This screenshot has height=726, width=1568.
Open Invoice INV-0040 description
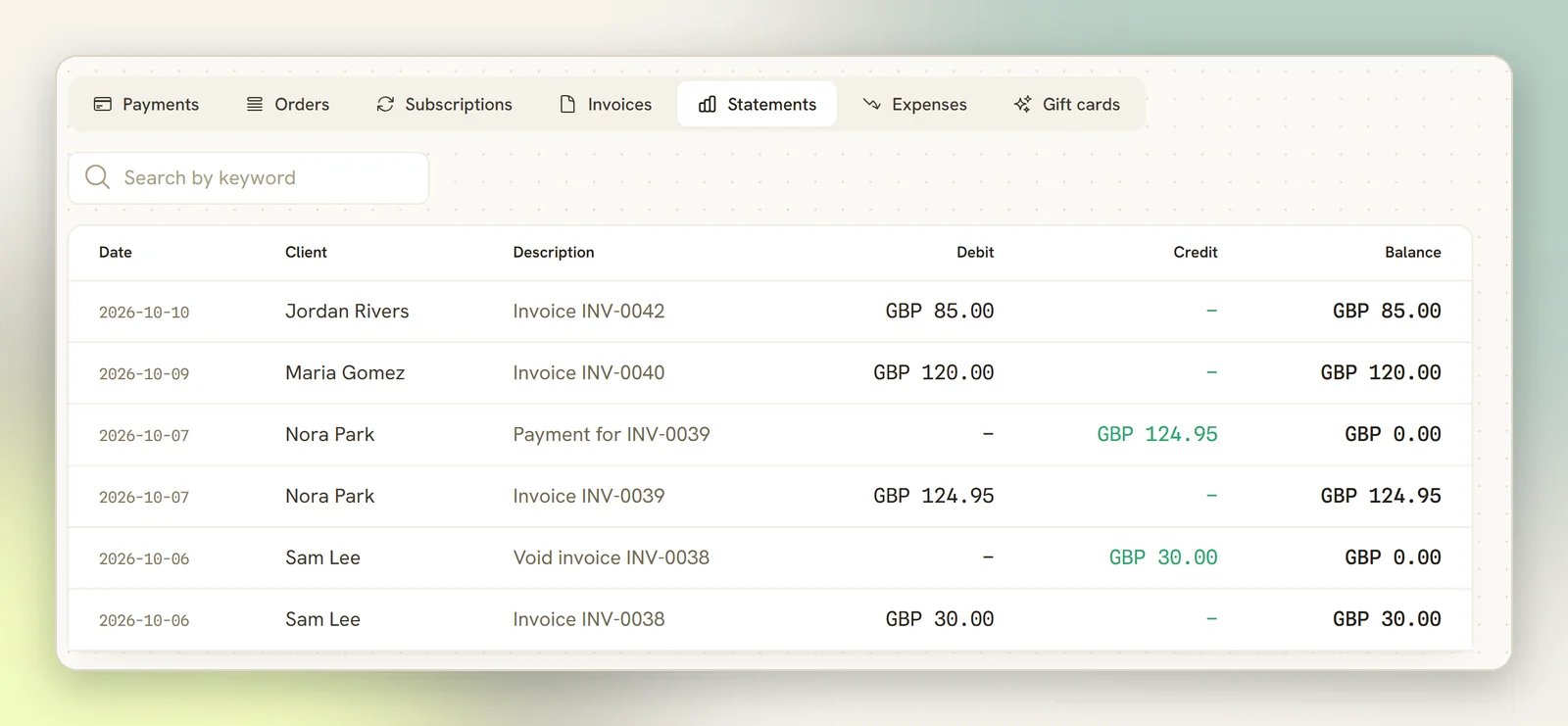[589, 372]
